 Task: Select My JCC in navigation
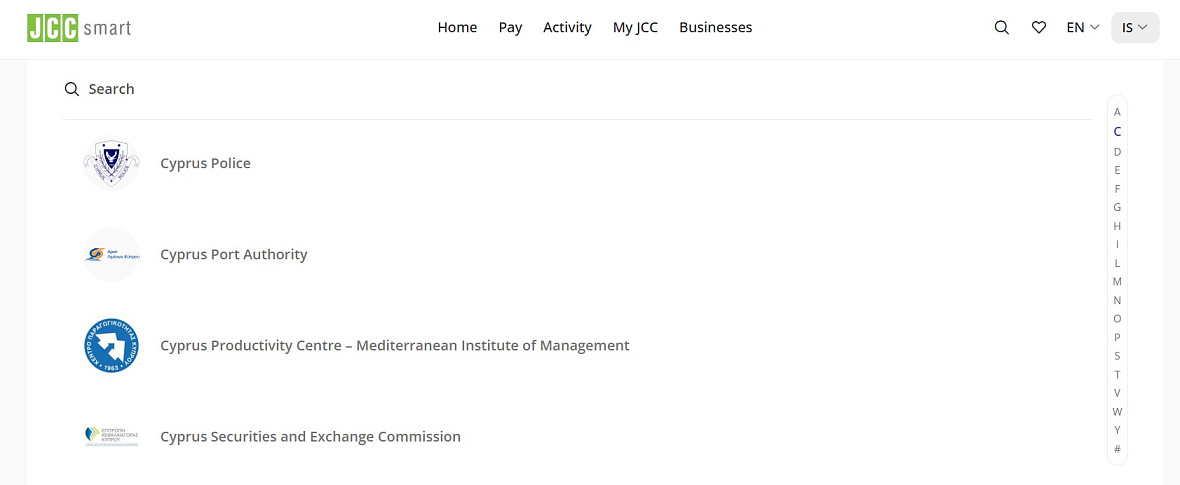click(x=635, y=28)
